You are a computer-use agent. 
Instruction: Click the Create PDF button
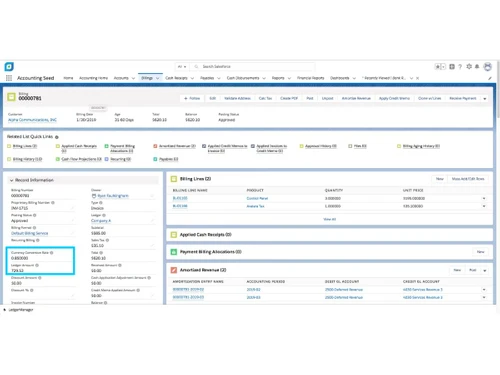click(x=289, y=98)
